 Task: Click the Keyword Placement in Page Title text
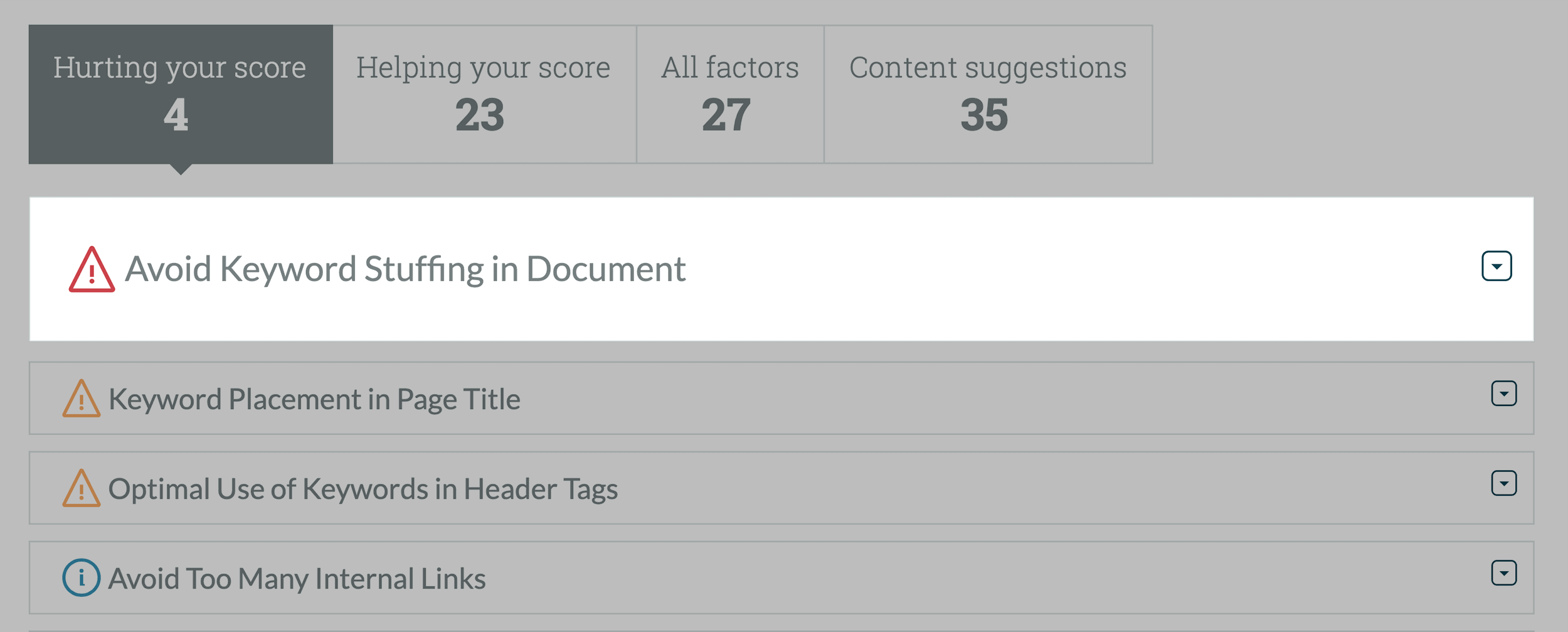coord(314,399)
